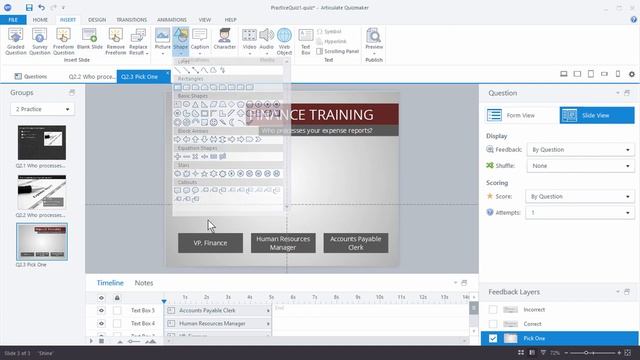Screen dimensions: 640x360
Task: Open the Caption insert menu
Action: coord(200,41)
